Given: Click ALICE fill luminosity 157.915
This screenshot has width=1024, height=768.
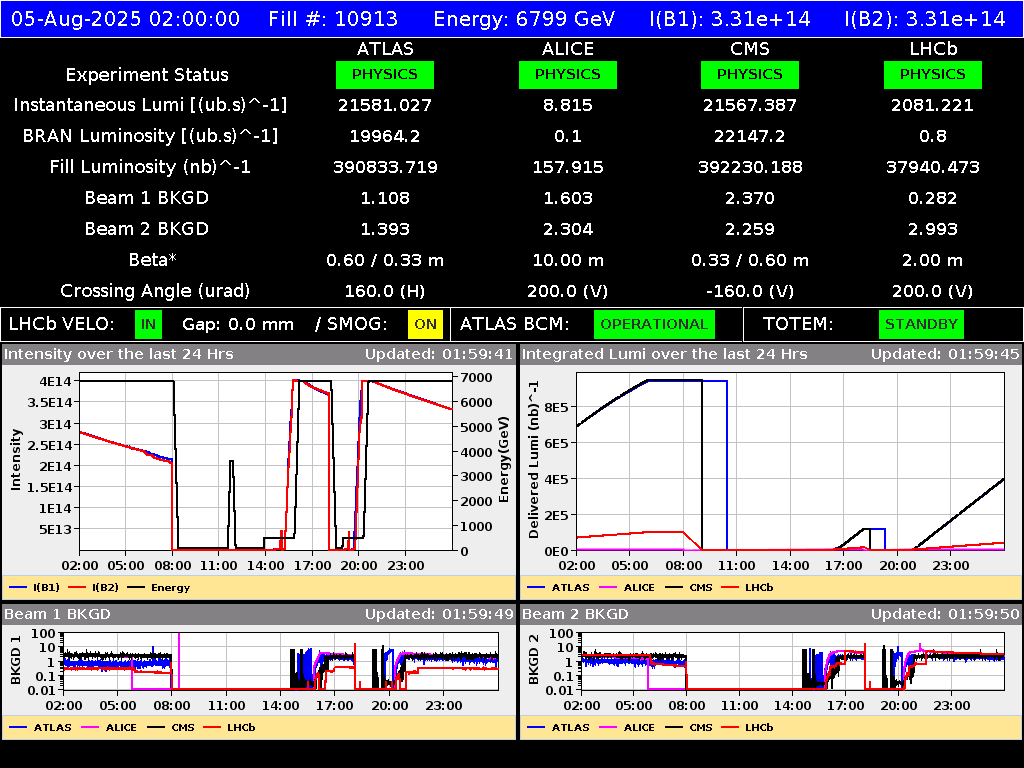Looking at the screenshot, I should coord(568,167).
